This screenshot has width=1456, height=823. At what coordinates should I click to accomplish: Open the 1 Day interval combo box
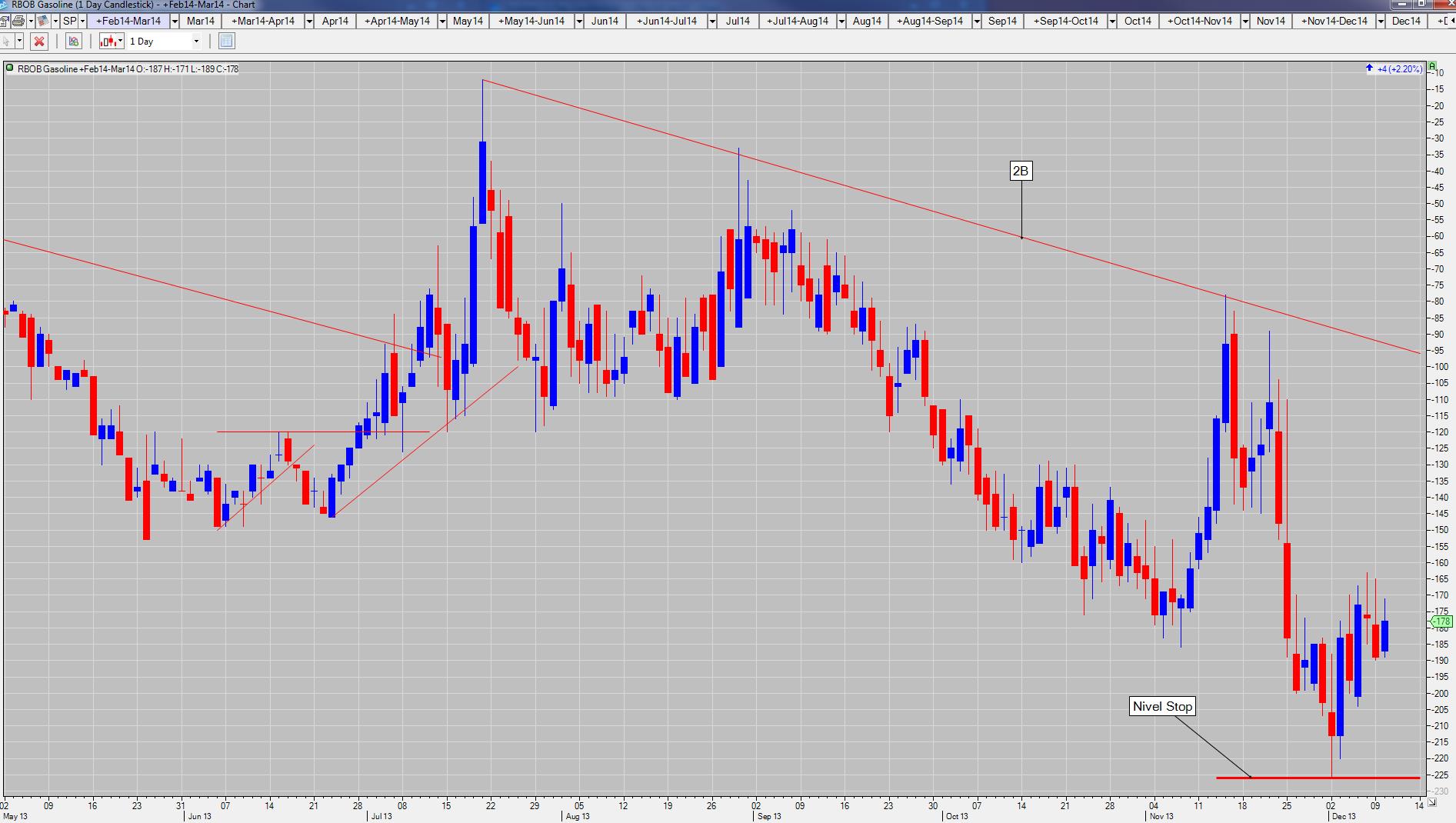164,41
